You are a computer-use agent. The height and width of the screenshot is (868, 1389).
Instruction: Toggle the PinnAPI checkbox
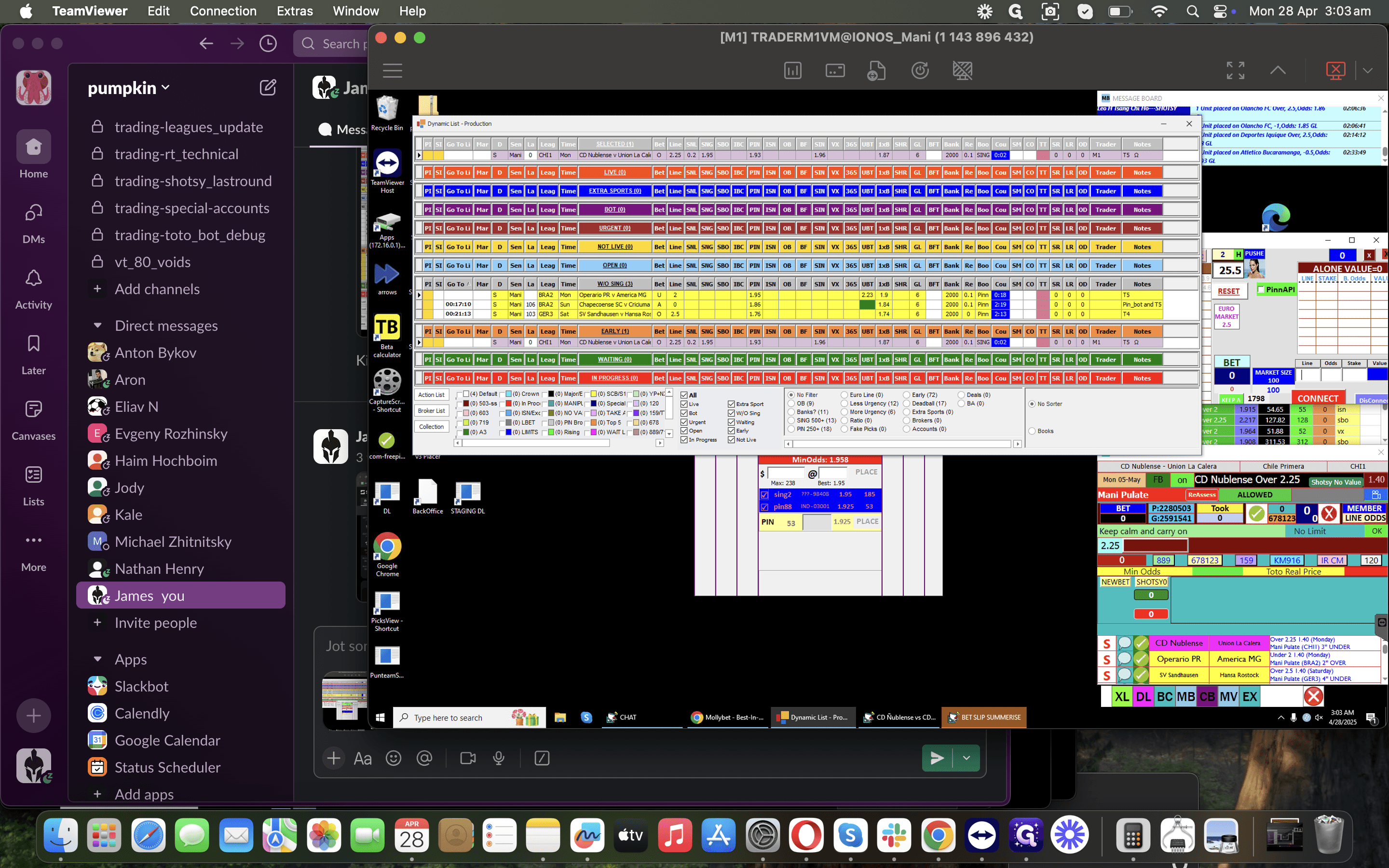pos(1261,289)
